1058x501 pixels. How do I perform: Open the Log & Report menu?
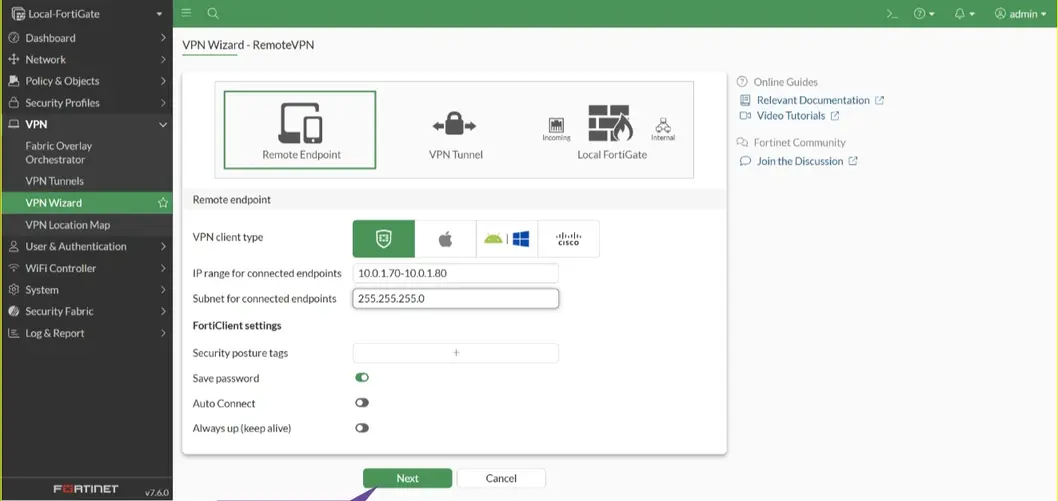point(86,333)
